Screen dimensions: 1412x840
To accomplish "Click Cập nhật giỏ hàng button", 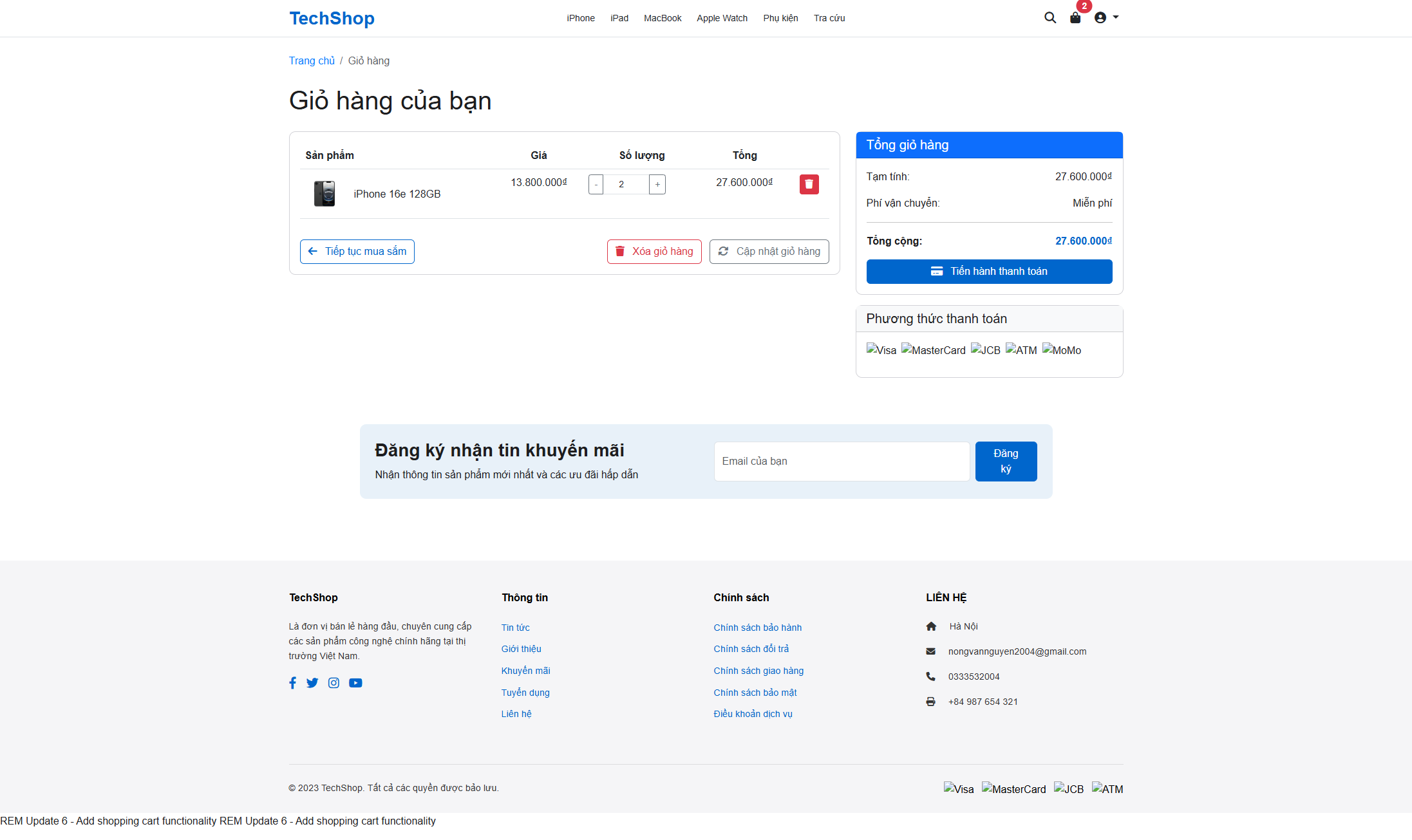I will (769, 252).
